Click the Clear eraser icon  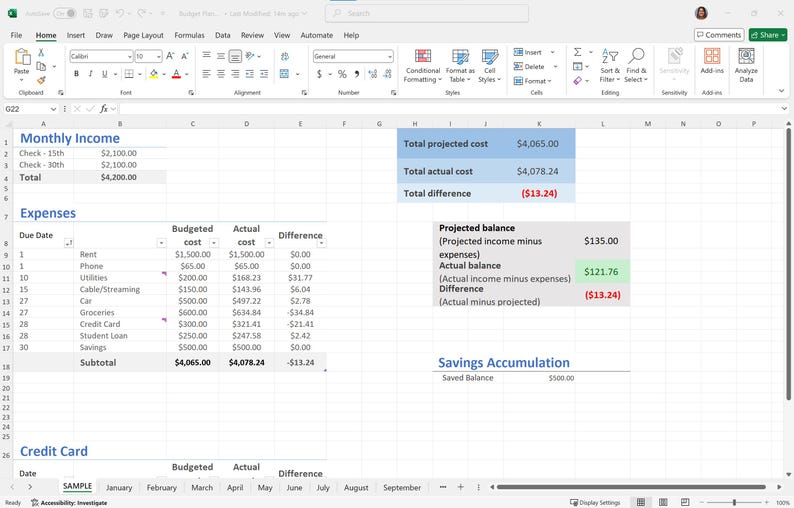coord(577,81)
